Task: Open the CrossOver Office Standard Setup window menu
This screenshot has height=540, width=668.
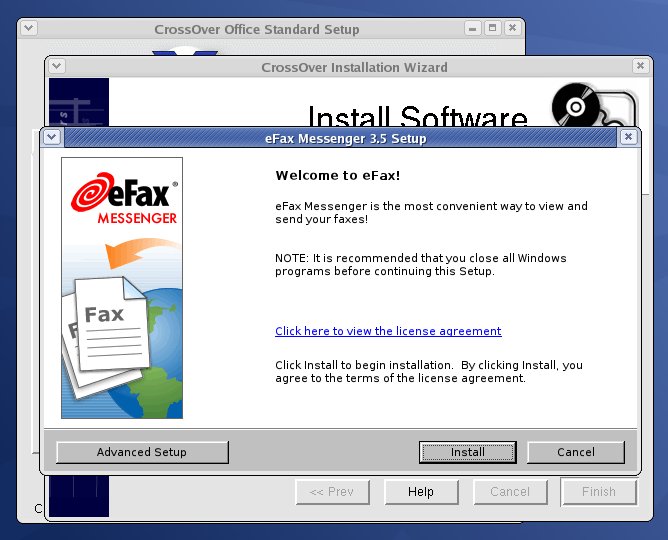Action: [x=29, y=29]
